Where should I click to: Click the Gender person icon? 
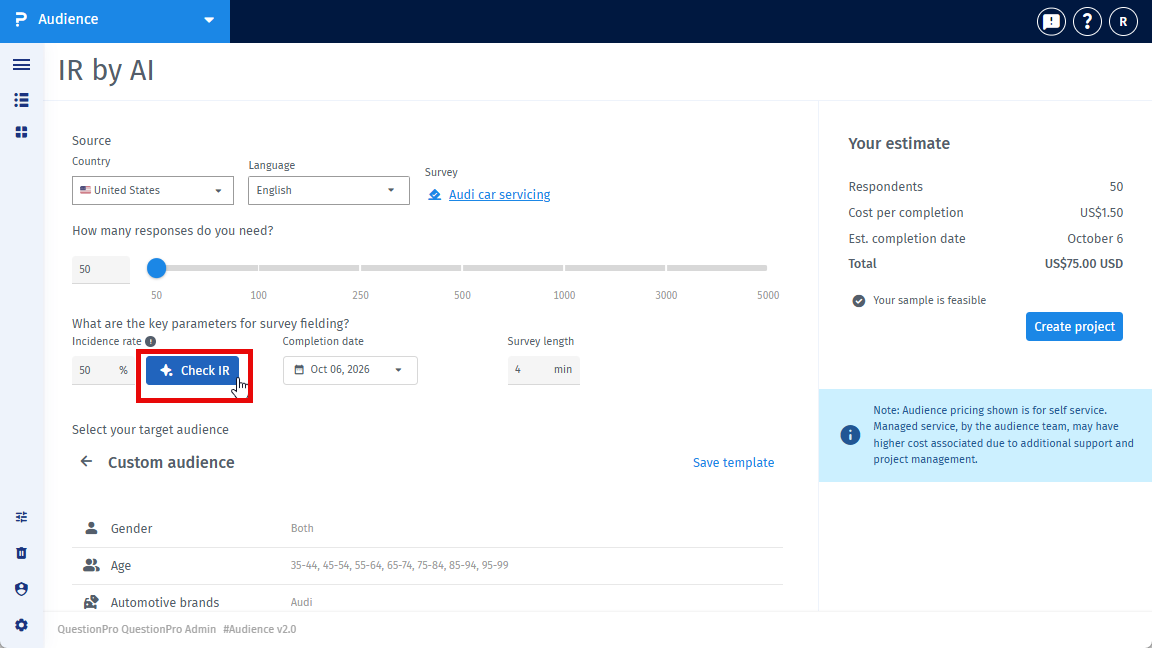coord(91,528)
